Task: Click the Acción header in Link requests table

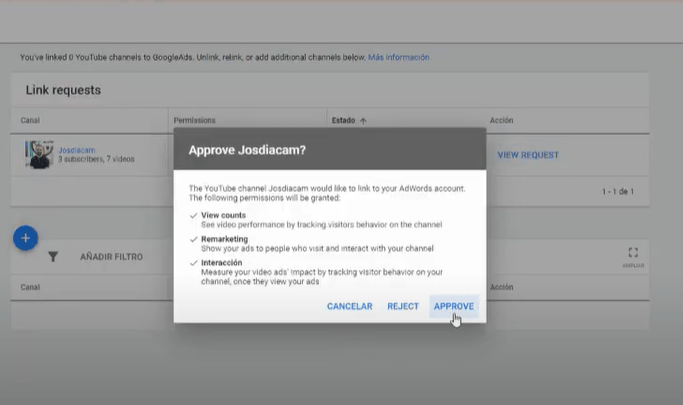Action: pos(501,120)
